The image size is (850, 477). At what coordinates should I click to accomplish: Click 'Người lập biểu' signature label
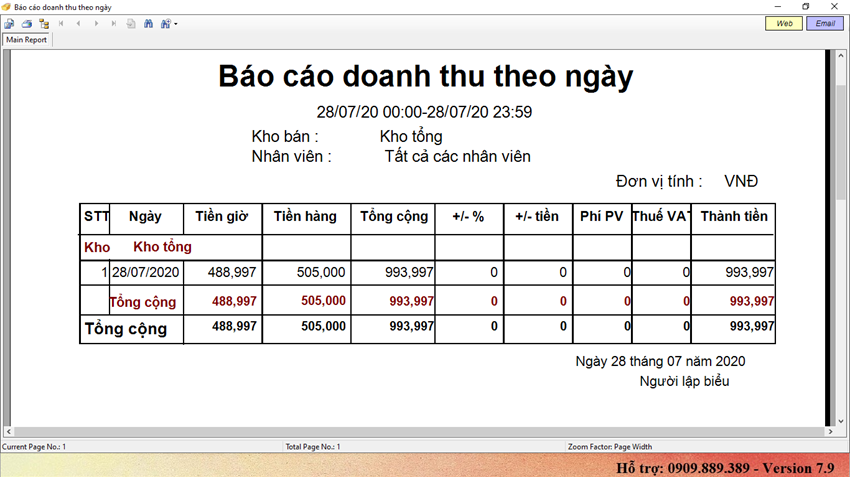pyautogui.click(x=684, y=382)
